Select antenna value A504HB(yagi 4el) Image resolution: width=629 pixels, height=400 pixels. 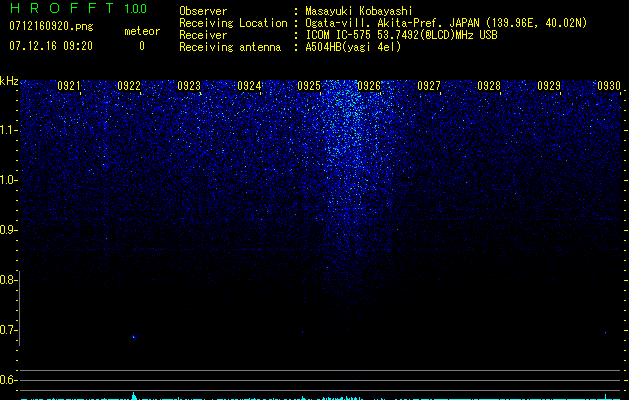353,47
